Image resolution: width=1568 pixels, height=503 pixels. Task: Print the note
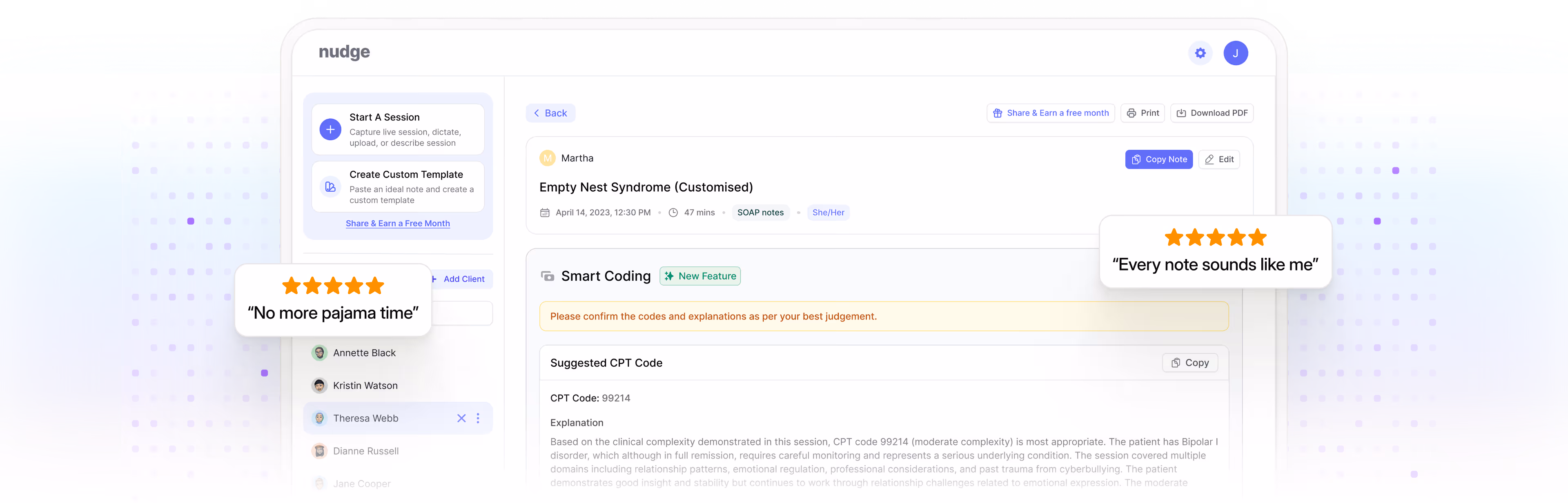[1142, 113]
